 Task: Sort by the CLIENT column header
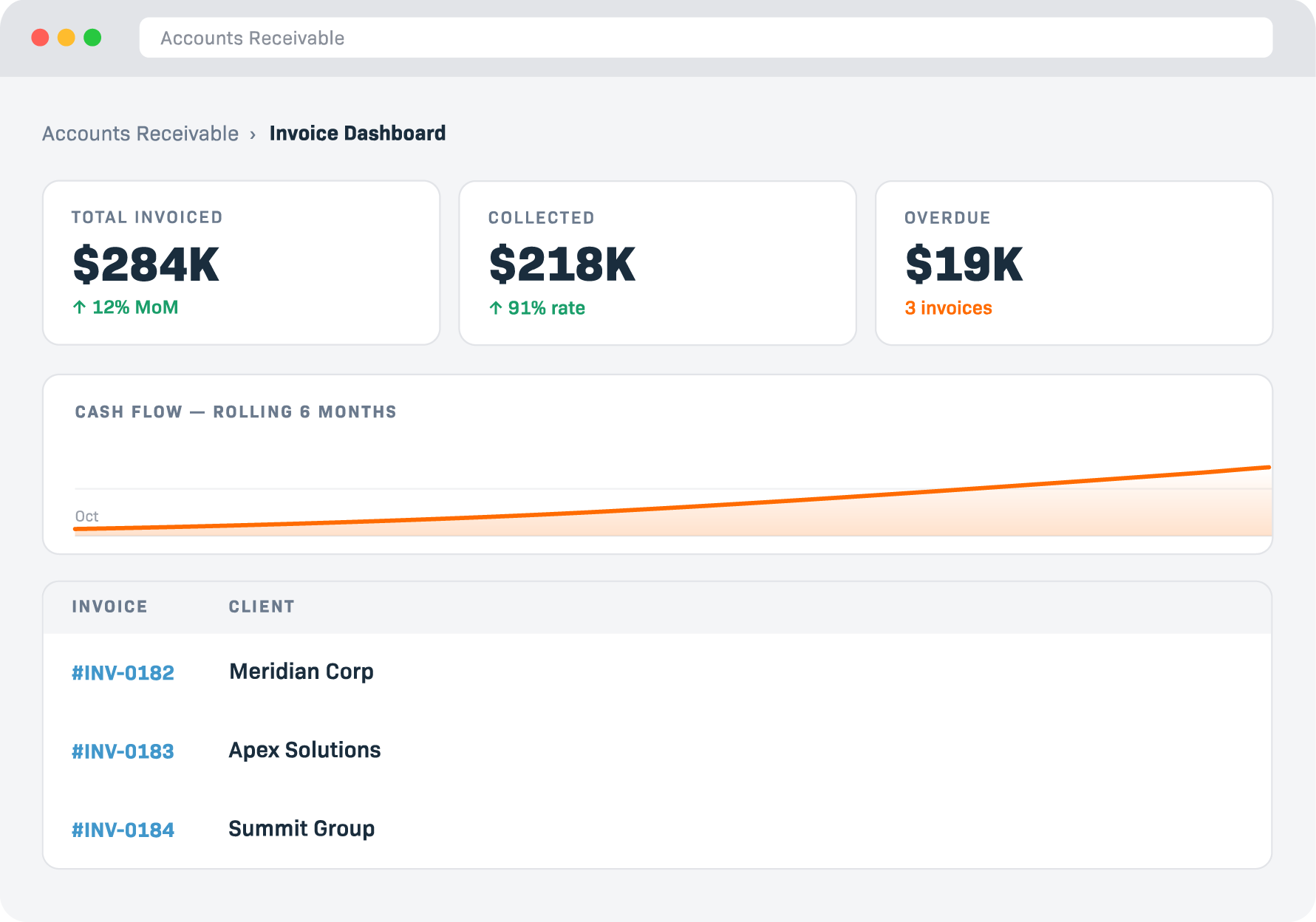click(262, 607)
